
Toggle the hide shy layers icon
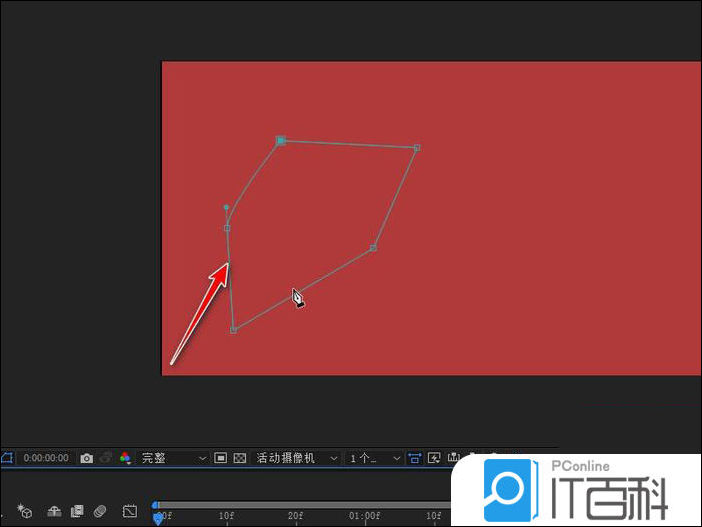(54, 511)
